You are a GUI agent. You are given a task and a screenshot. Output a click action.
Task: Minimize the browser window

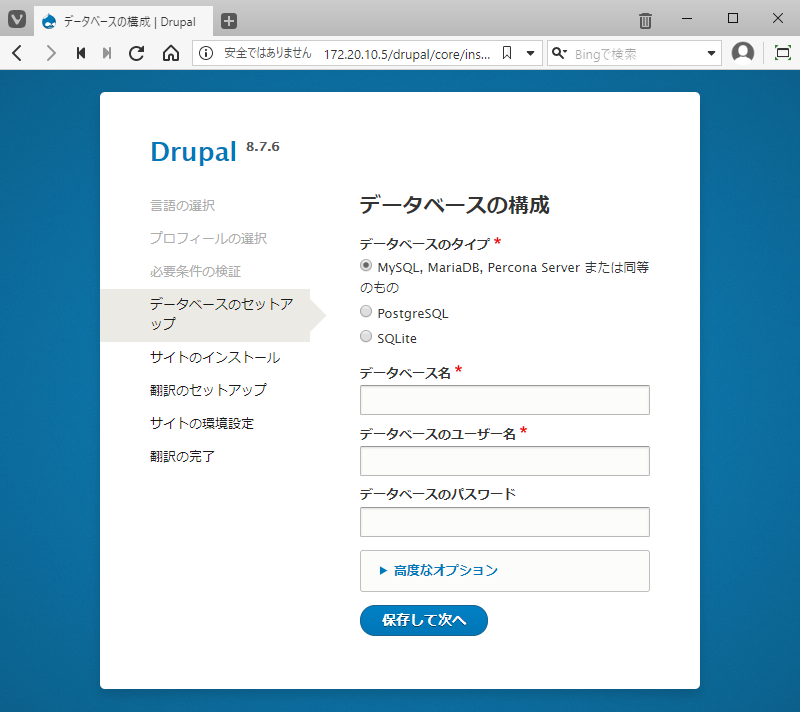[x=687, y=18]
